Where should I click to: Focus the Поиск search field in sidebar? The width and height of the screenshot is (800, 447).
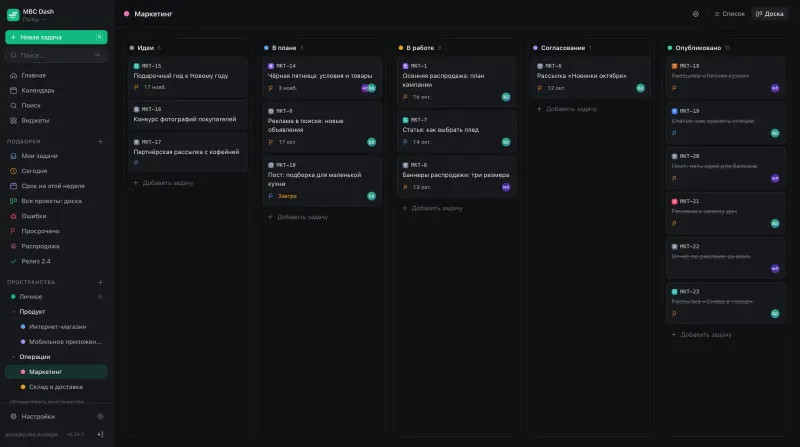[x=56, y=55]
